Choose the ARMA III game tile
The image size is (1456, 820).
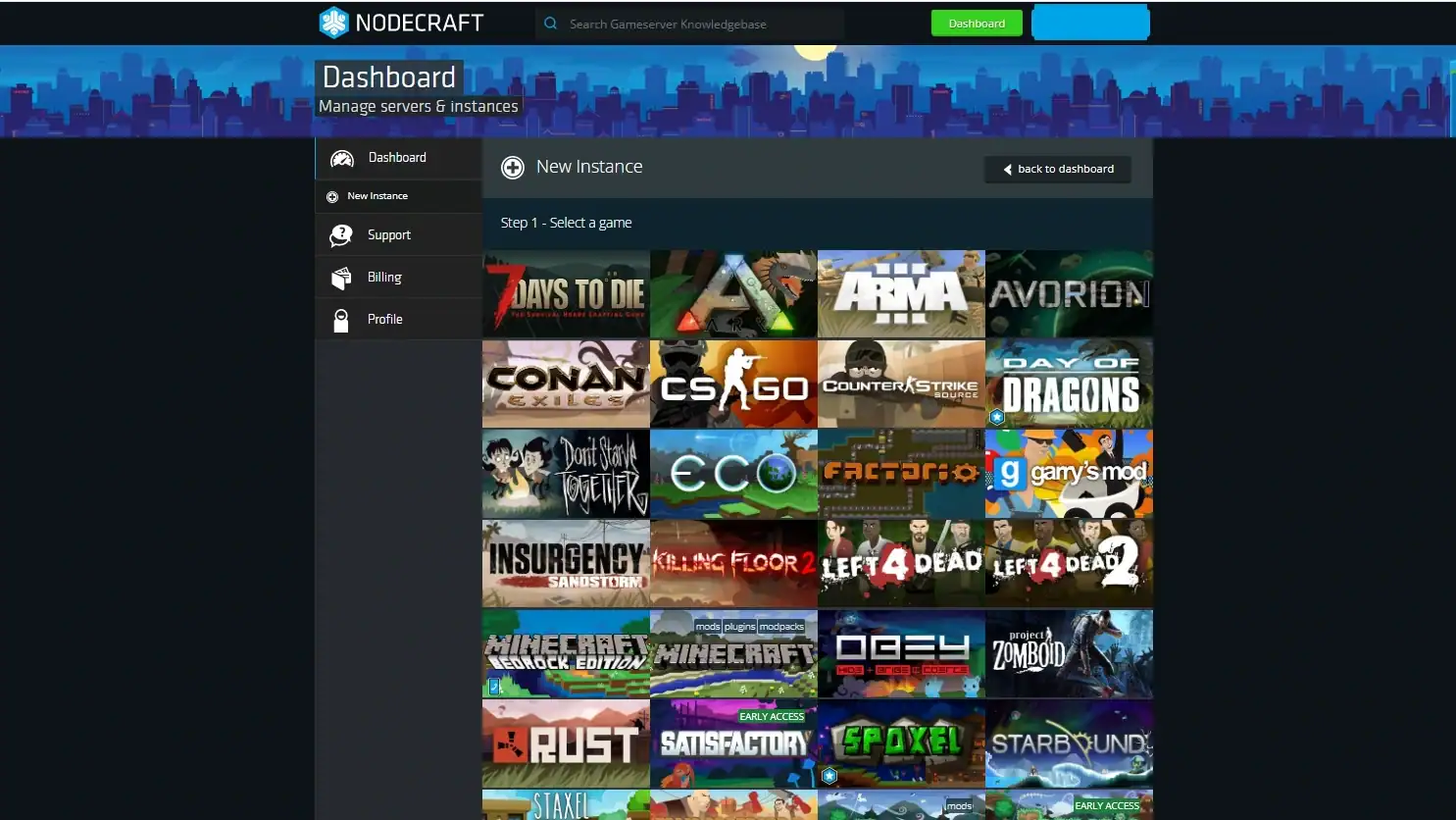click(901, 293)
